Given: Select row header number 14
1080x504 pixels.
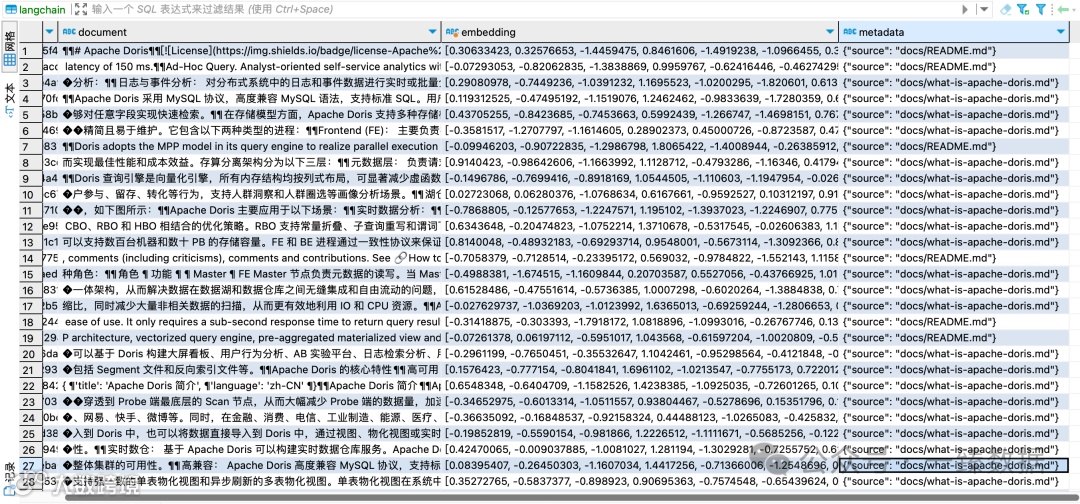Looking at the screenshot, I should point(30,258).
